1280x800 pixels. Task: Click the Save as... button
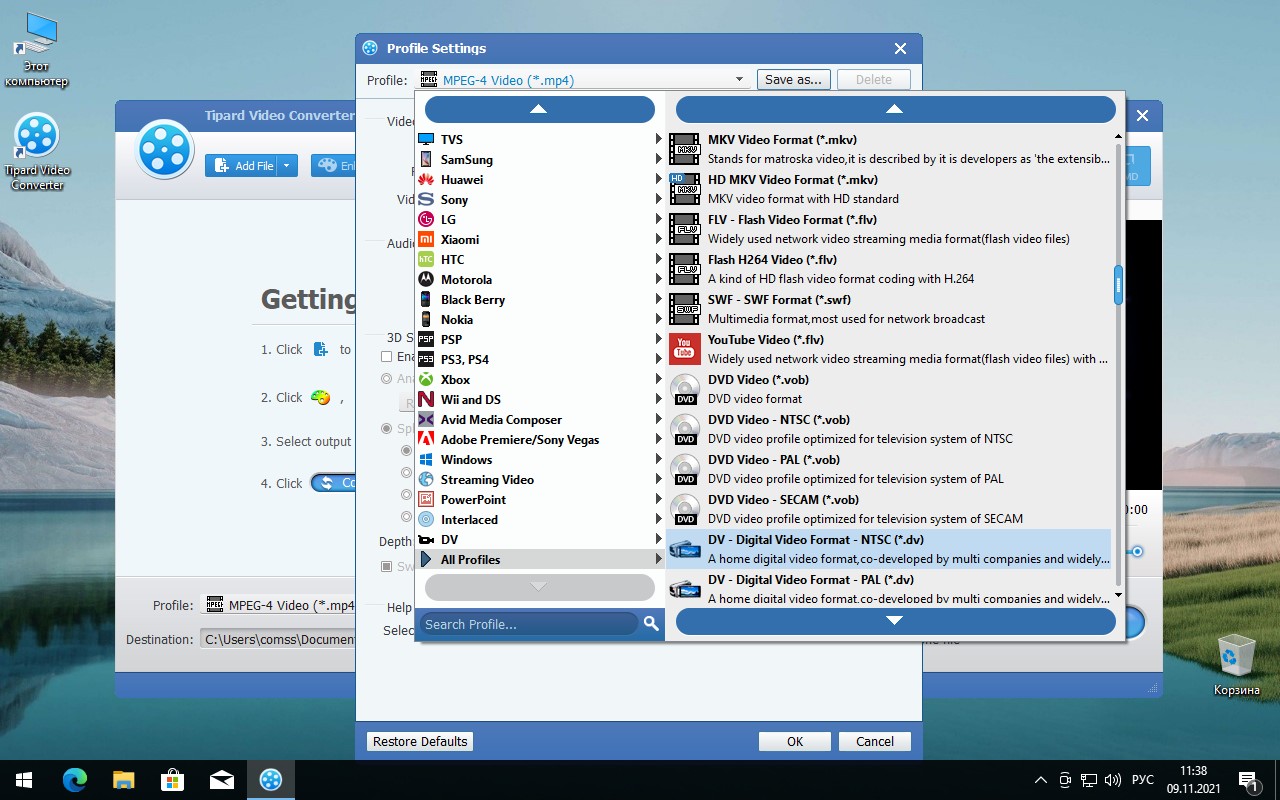point(793,79)
